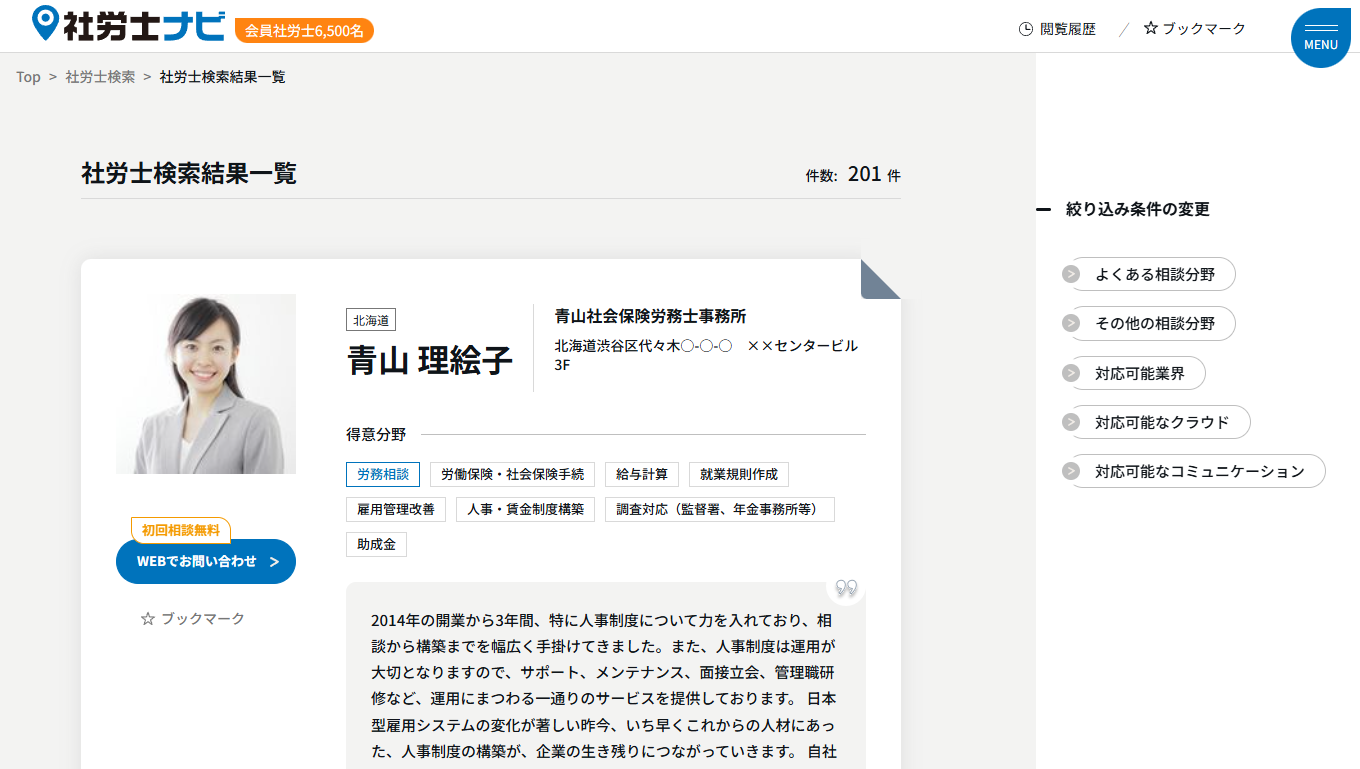Screen dimensions: 1360x769
Task: Open 社労士検索 breadcrumb link
Action: pos(100,77)
